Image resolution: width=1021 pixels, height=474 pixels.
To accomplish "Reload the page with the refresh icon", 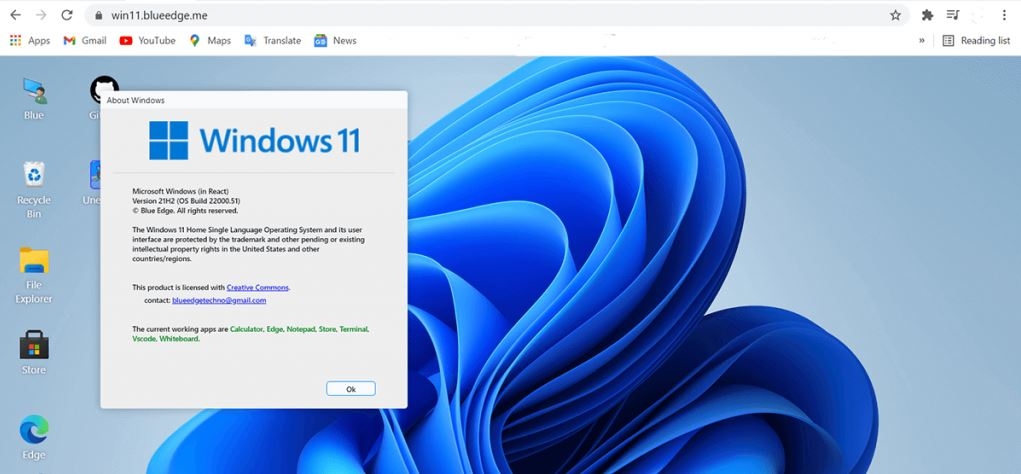I will pyautogui.click(x=66, y=15).
